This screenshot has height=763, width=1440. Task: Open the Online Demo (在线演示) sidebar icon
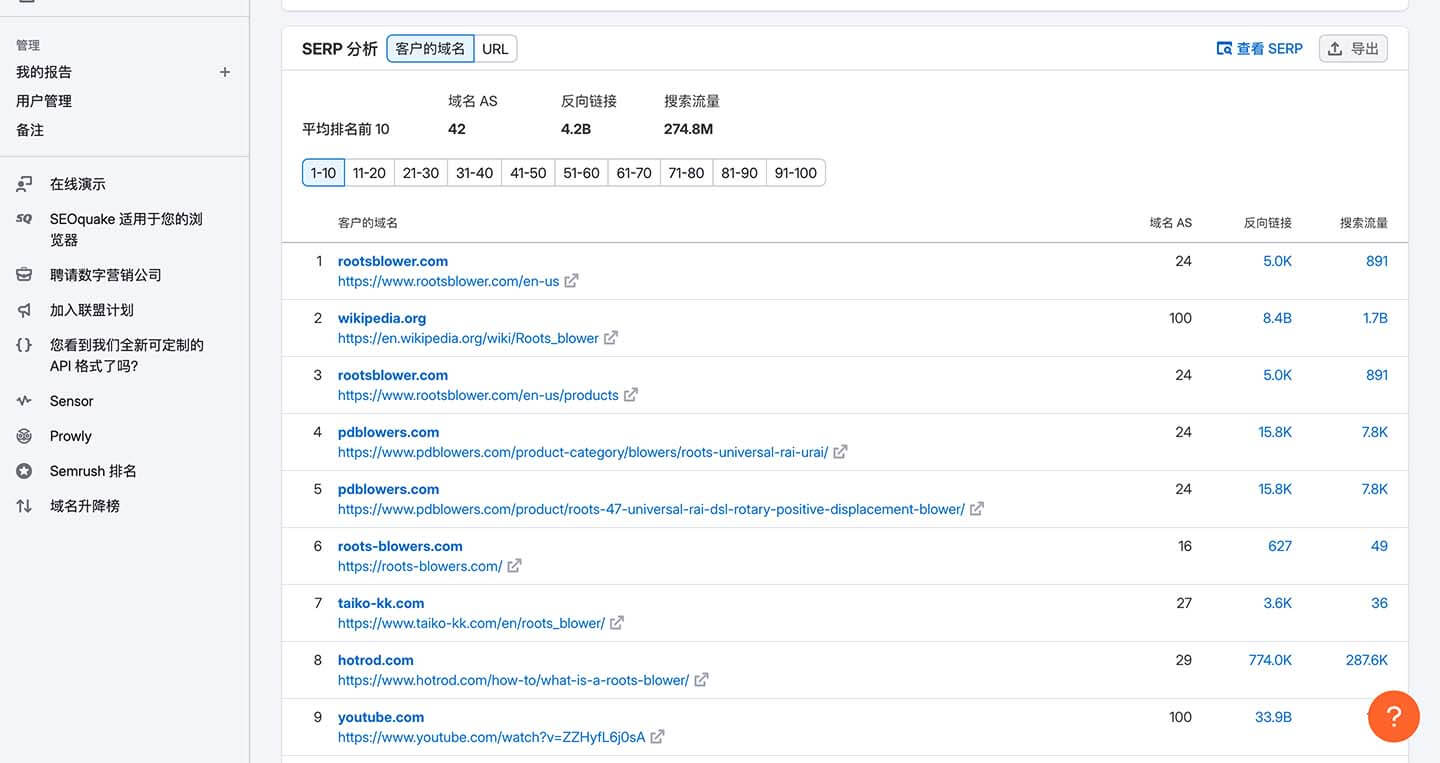[x=24, y=184]
